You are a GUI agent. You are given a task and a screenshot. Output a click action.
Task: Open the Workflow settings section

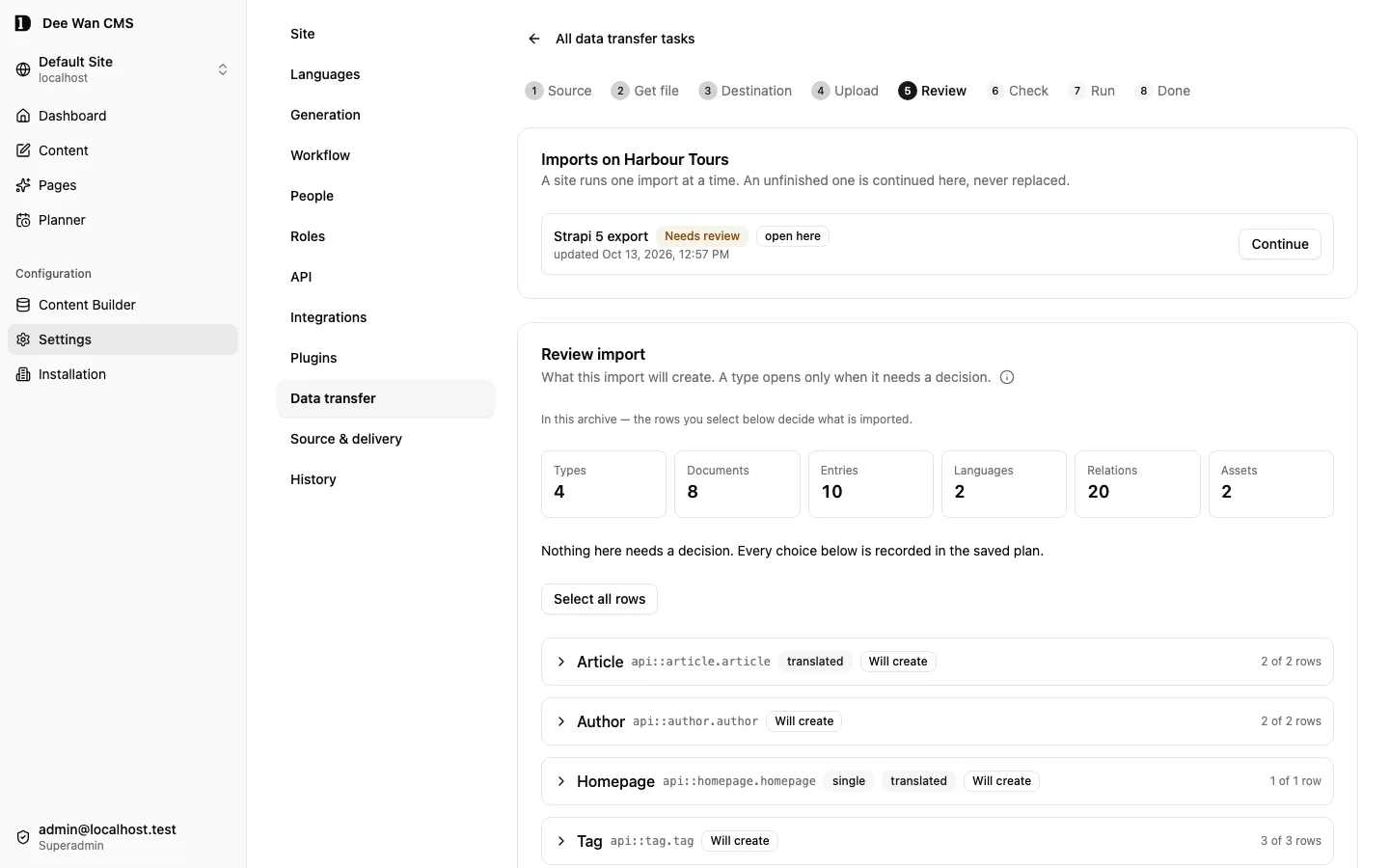pos(386,155)
